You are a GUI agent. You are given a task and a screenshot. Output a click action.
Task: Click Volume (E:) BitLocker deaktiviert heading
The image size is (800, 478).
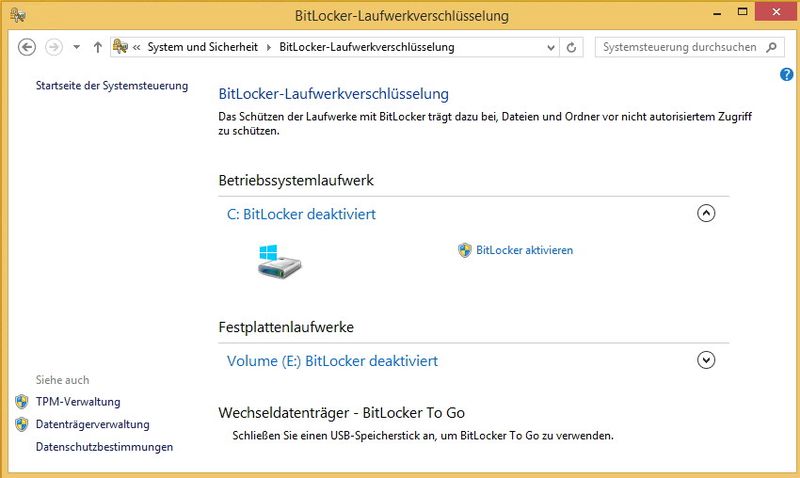click(x=332, y=361)
